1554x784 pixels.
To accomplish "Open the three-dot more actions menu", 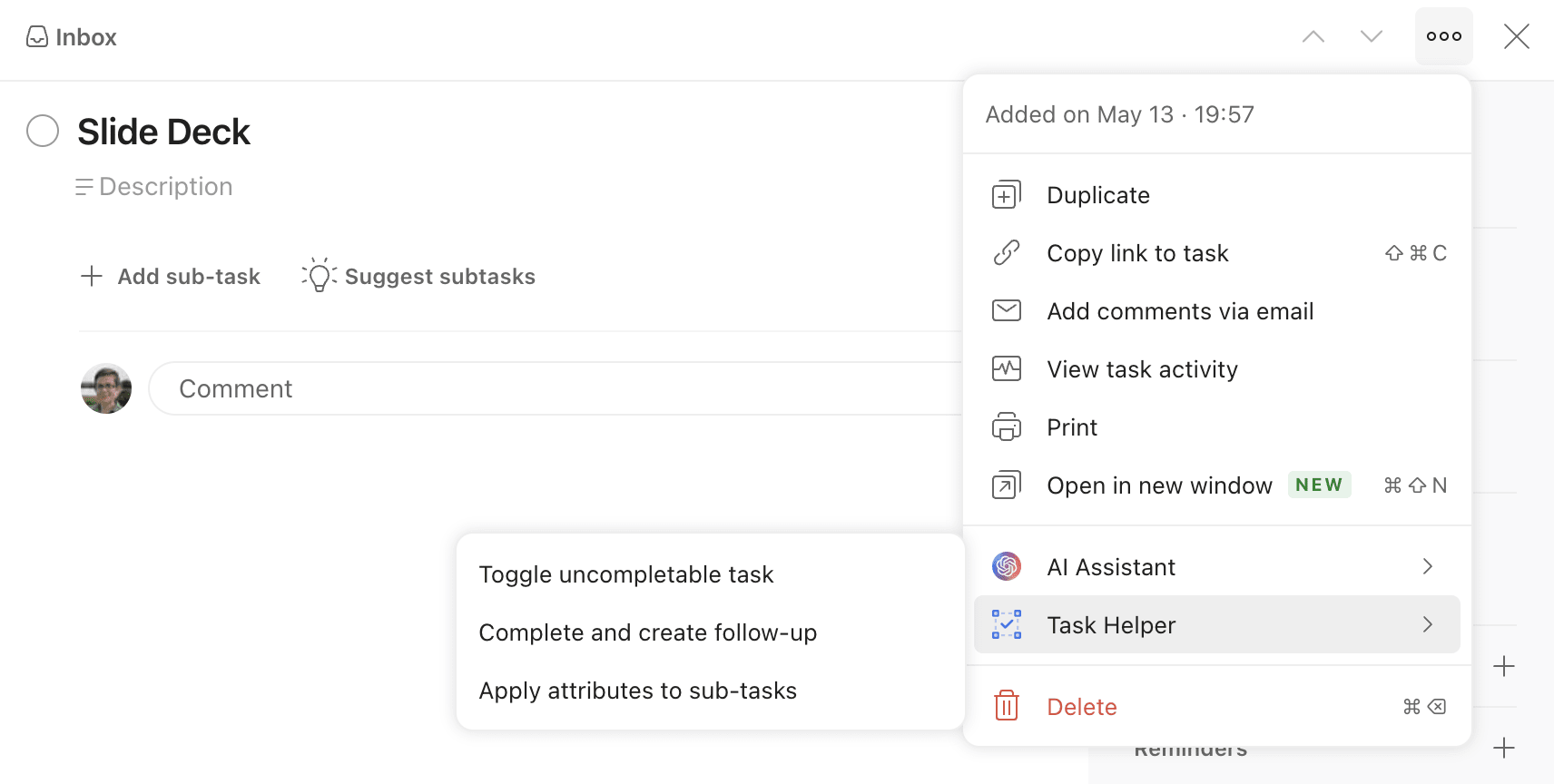I will pos(1443,36).
